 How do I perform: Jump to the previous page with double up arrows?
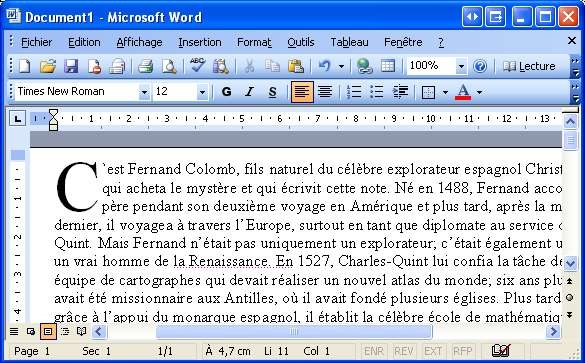click(570, 281)
